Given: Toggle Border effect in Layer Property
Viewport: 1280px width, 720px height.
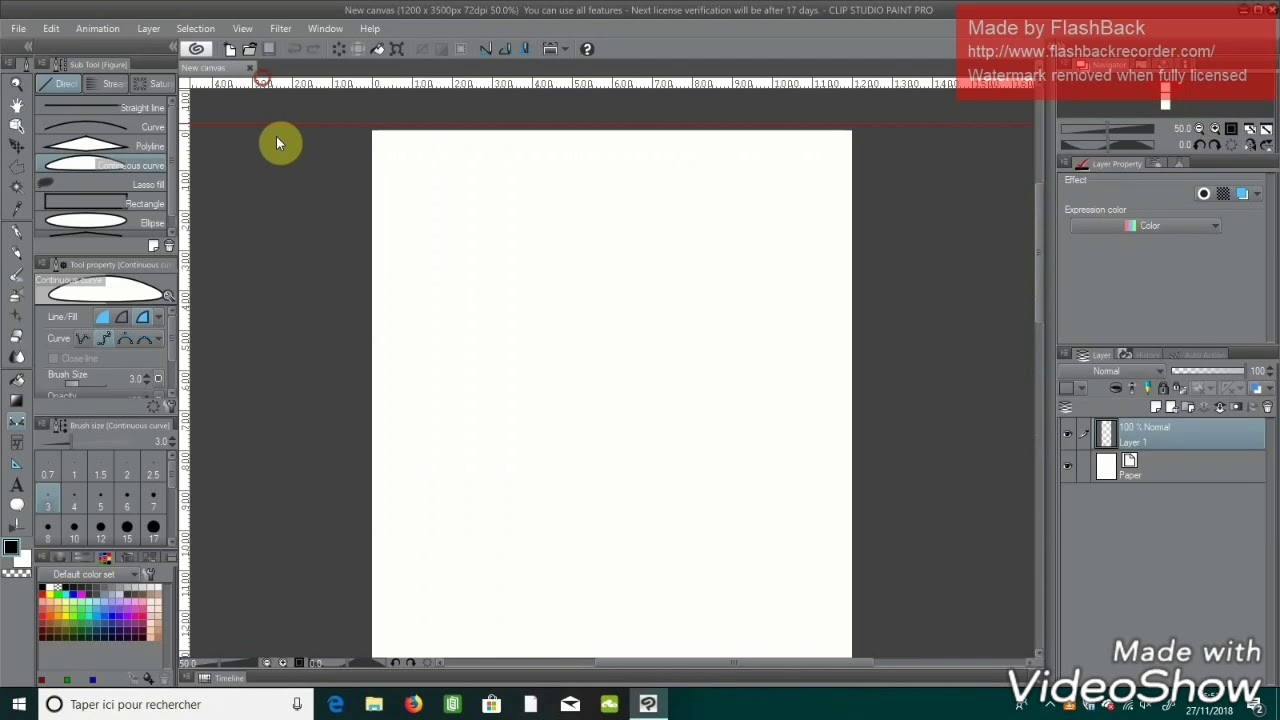Looking at the screenshot, I should [x=1204, y=193].
